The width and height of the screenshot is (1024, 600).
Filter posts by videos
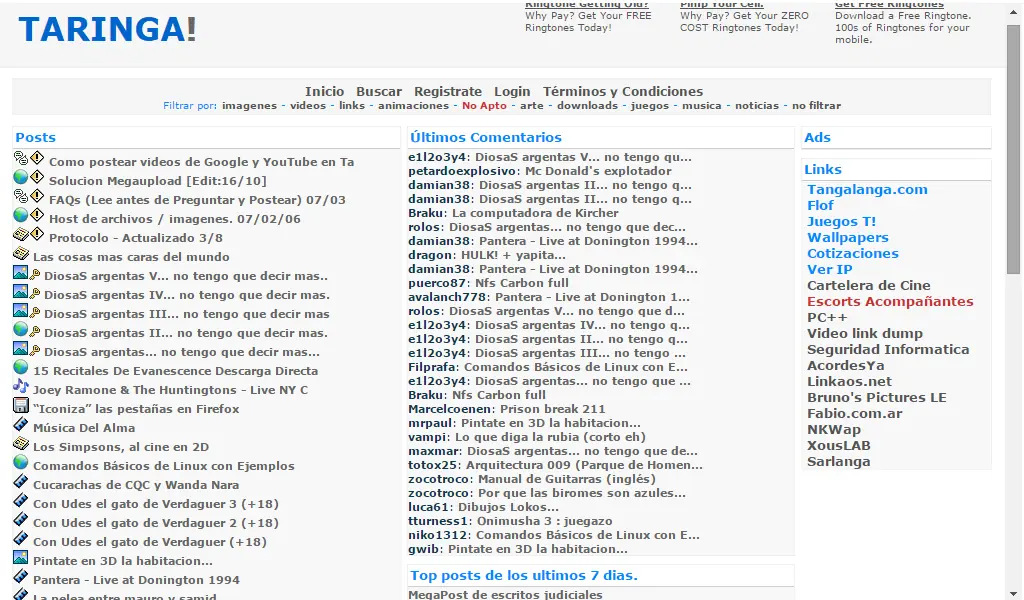click(x=308, y=106)
